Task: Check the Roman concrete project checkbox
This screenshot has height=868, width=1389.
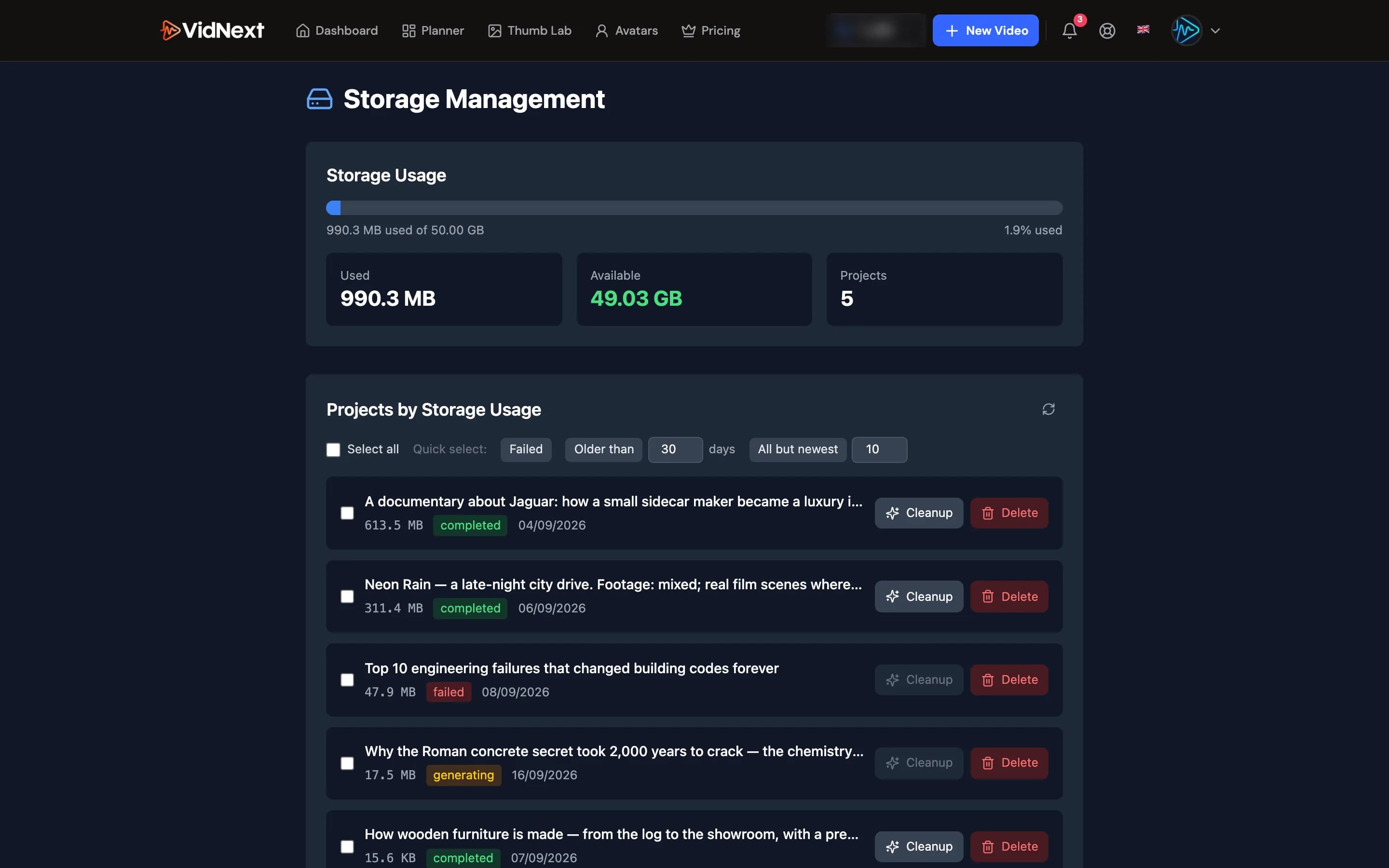Action: (347, 763)
